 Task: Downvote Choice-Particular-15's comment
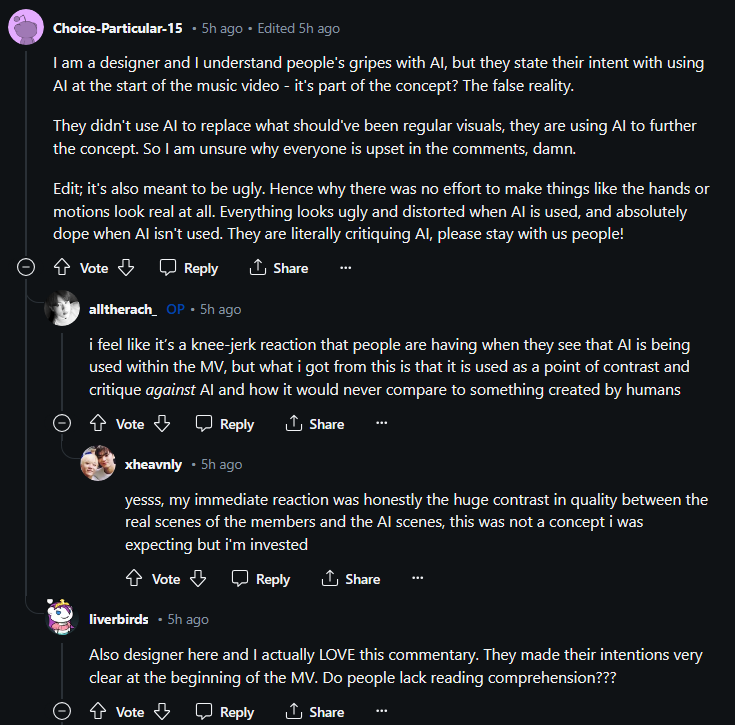[x=125, y=268]
